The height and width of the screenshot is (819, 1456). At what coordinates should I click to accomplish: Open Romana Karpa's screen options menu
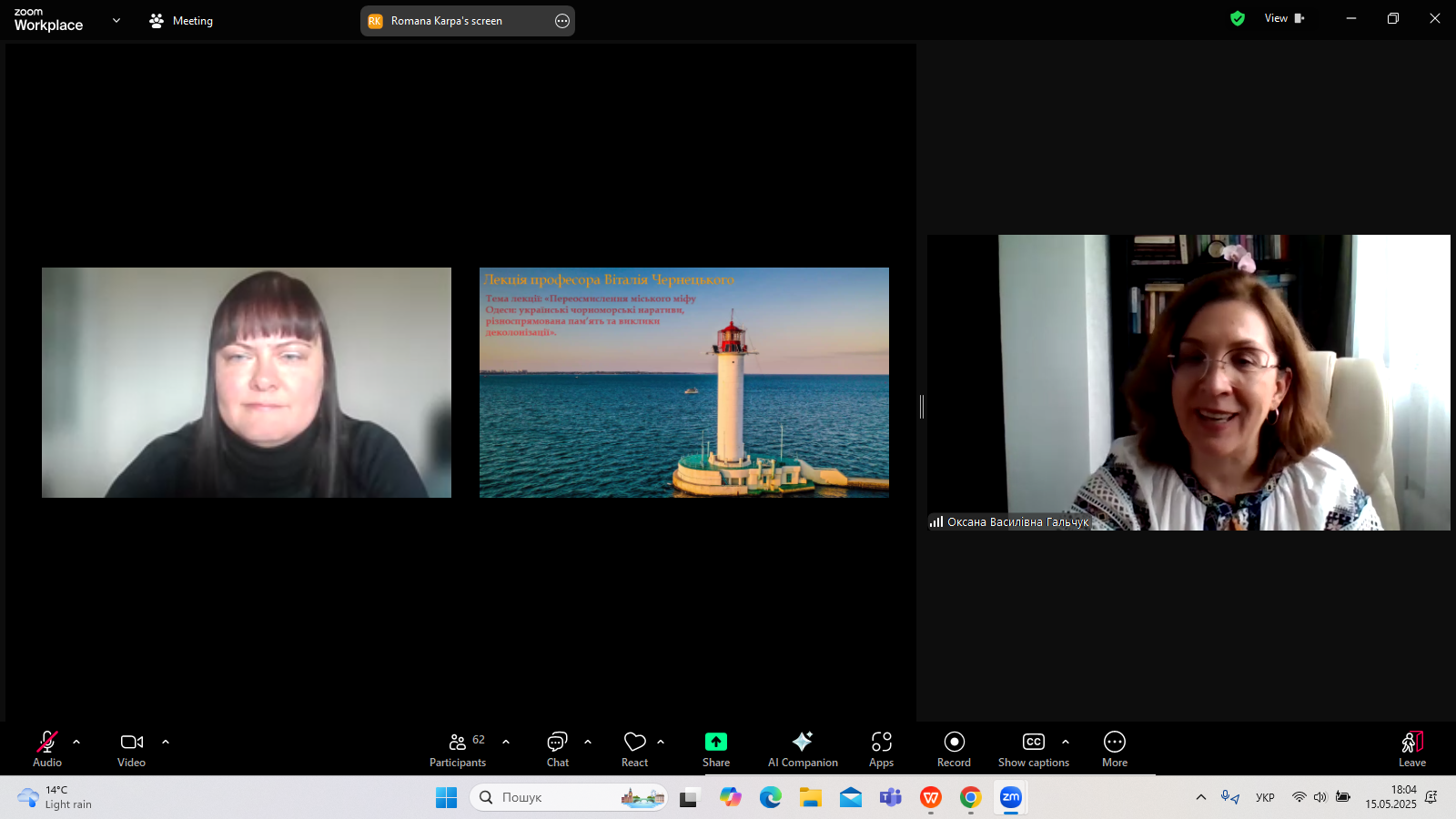pos(562,21)
